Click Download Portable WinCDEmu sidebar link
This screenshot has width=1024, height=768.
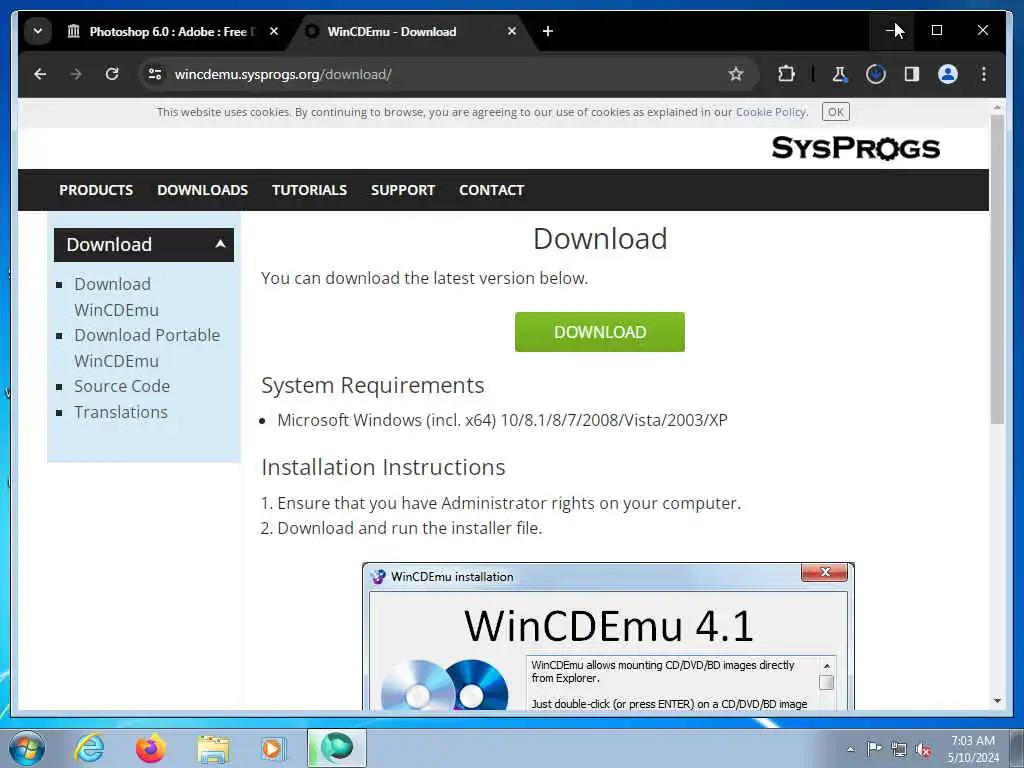pyautogui.click(x=147, y=348)
